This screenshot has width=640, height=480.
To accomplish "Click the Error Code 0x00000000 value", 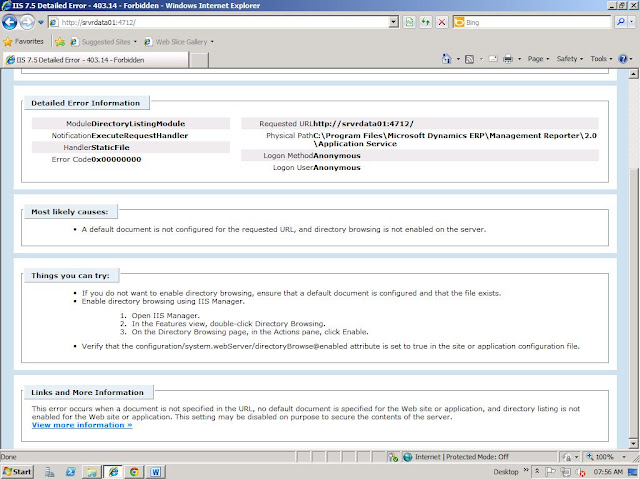I will coord(116,159).
